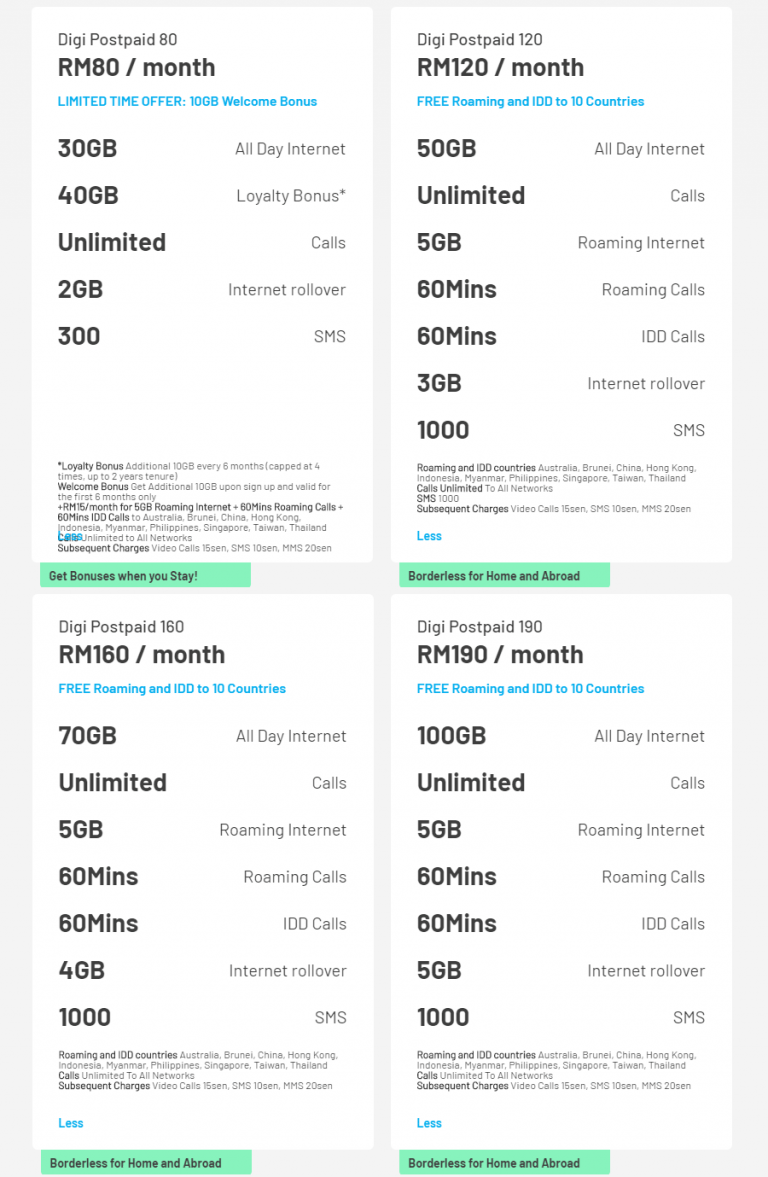
Task: Collapse Digi Postpaid 190 details via Less link
Action: tap(429, 1123)
